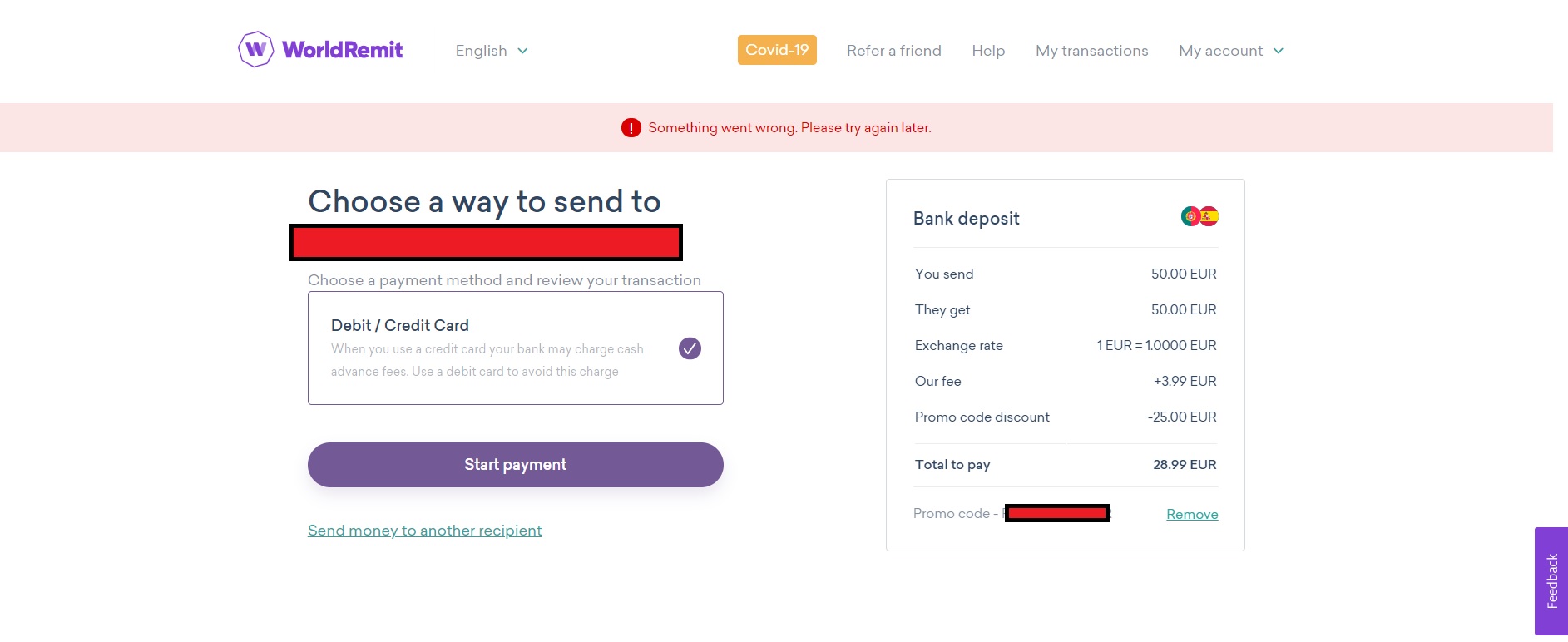Click Send money to another recipient link
Image resolution: width=1568 pixels, height=642 pixels.
coord(424,531)
